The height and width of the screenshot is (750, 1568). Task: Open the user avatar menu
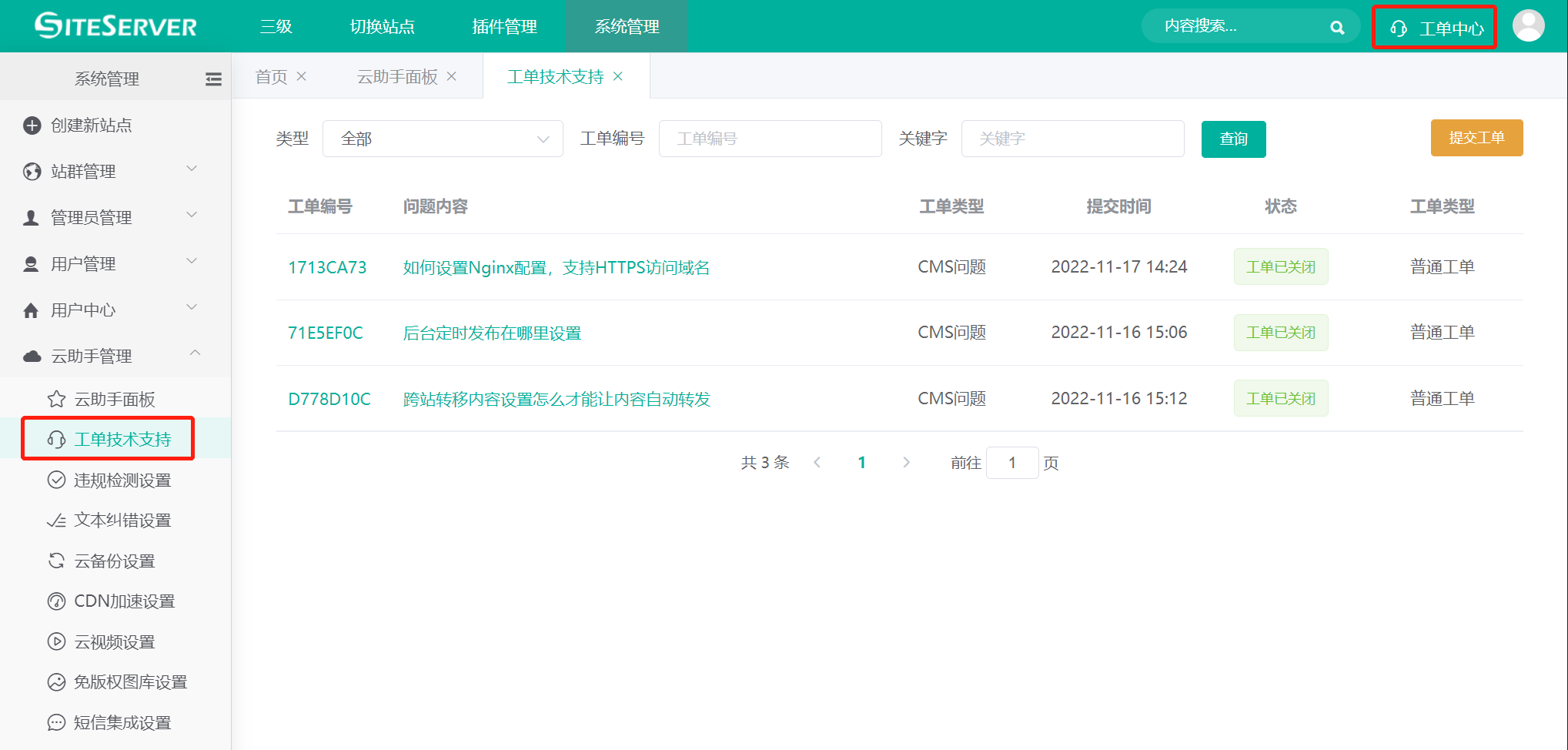pyautogui.click(x=1527, y=26)
